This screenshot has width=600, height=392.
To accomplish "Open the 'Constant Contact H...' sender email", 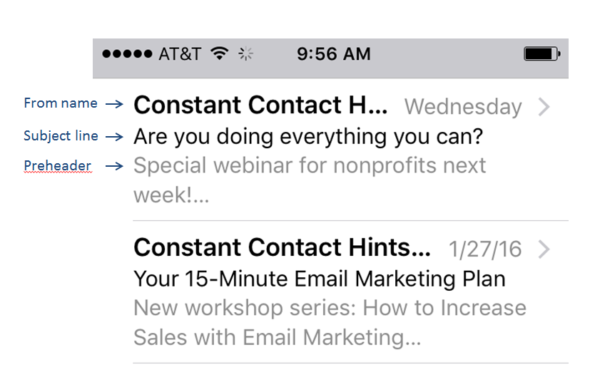I will pyautogui.click(x=261, y=105).
